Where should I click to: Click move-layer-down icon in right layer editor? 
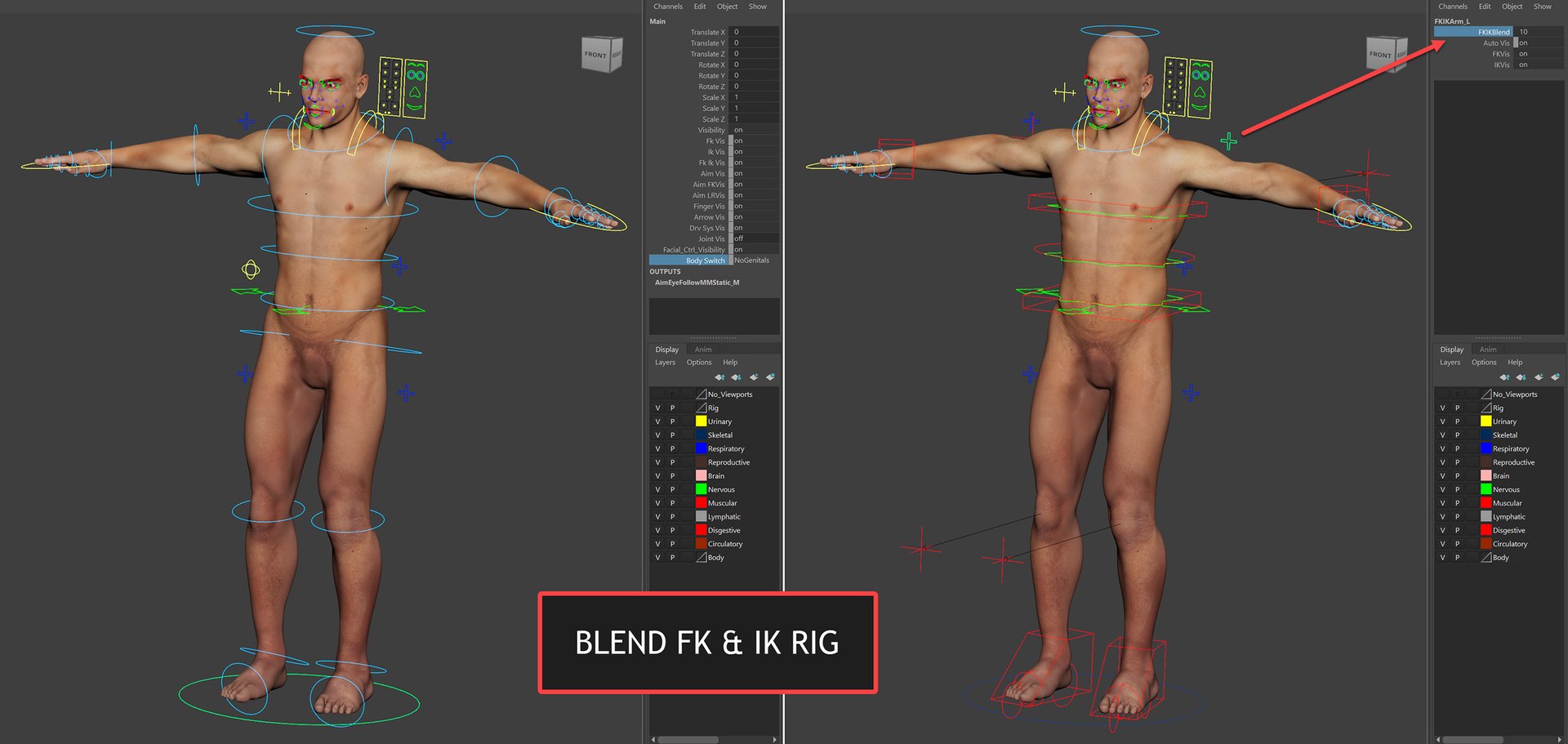tap(1521, 377)
